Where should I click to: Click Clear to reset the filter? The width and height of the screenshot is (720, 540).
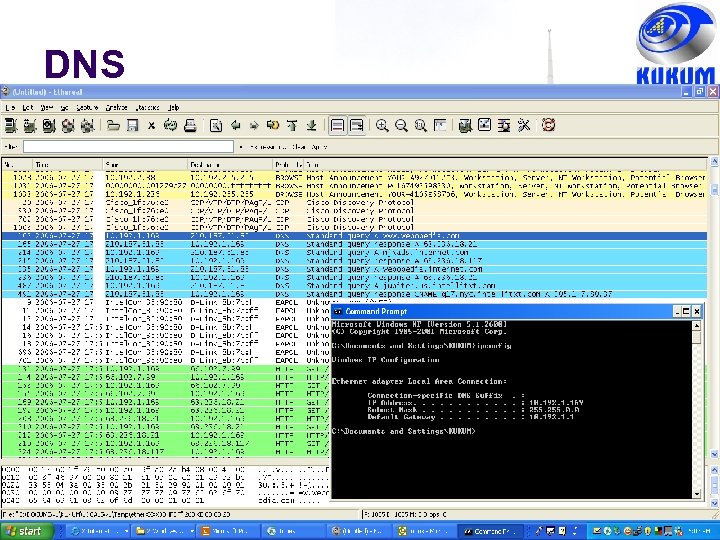click(299, 147)
